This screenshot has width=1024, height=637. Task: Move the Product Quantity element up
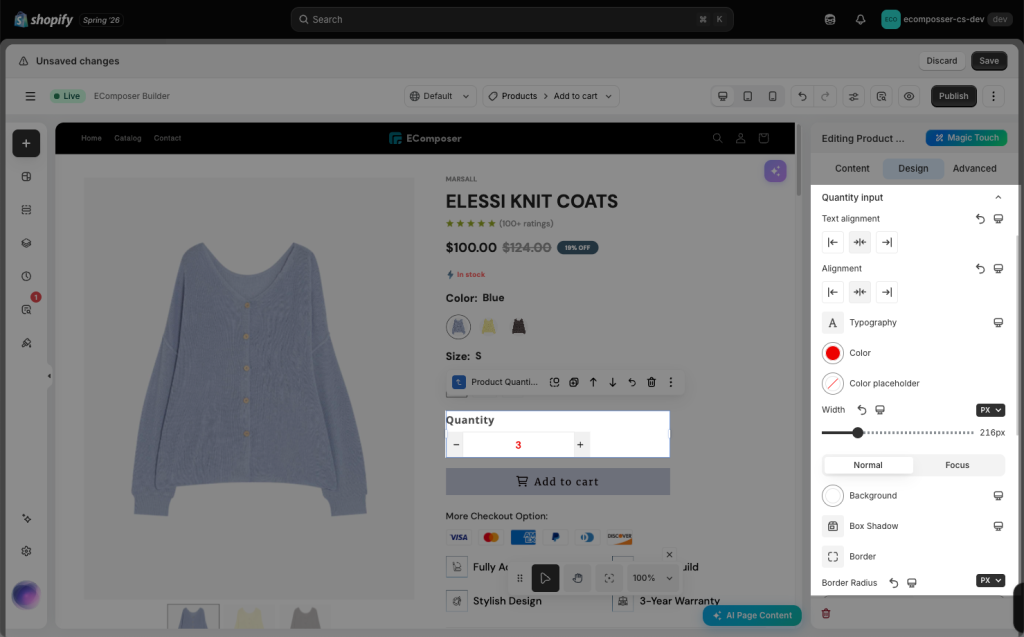coord(593,382)
